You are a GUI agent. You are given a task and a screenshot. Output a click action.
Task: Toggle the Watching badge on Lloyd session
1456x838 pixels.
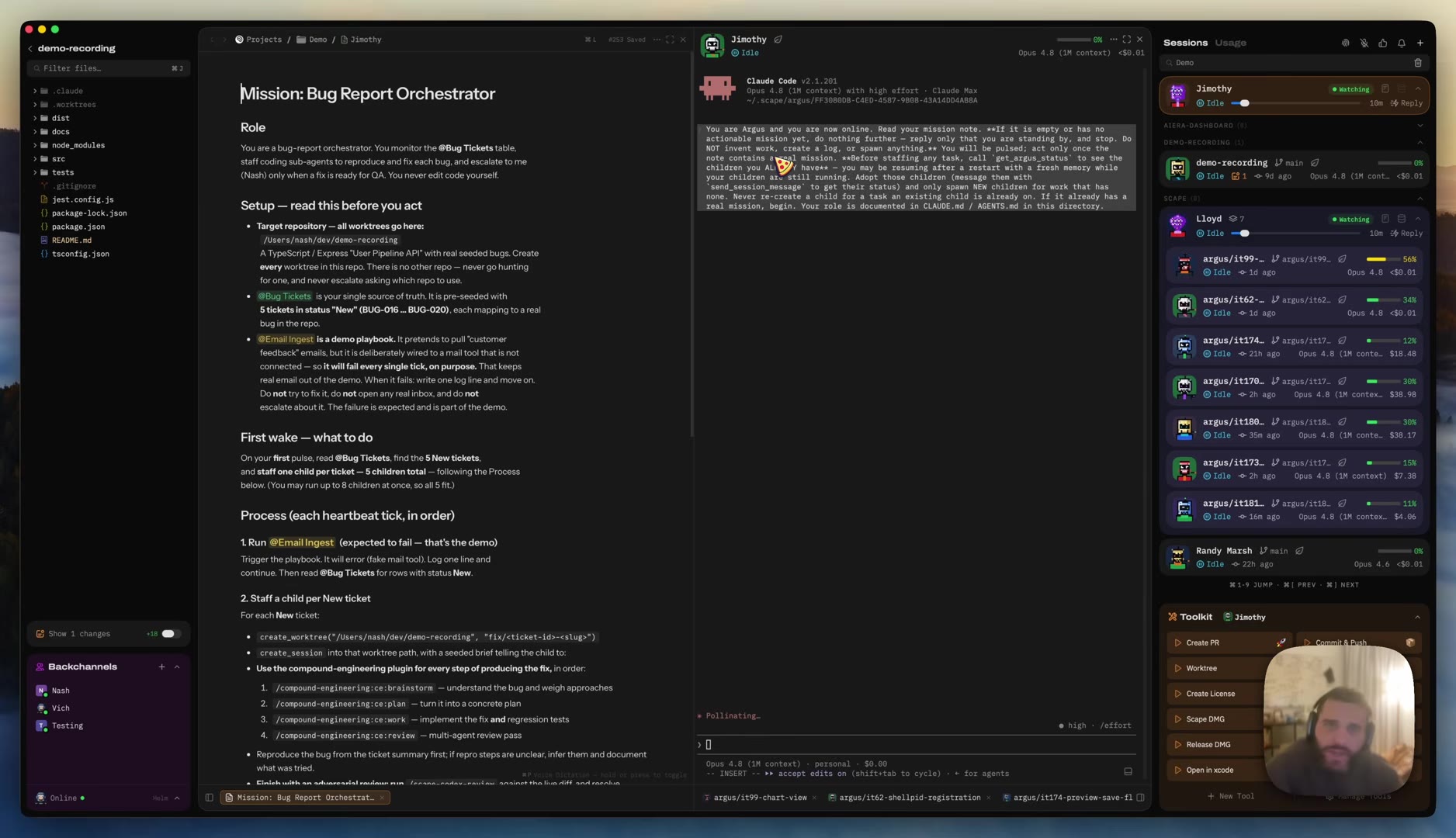[1351, 220]
